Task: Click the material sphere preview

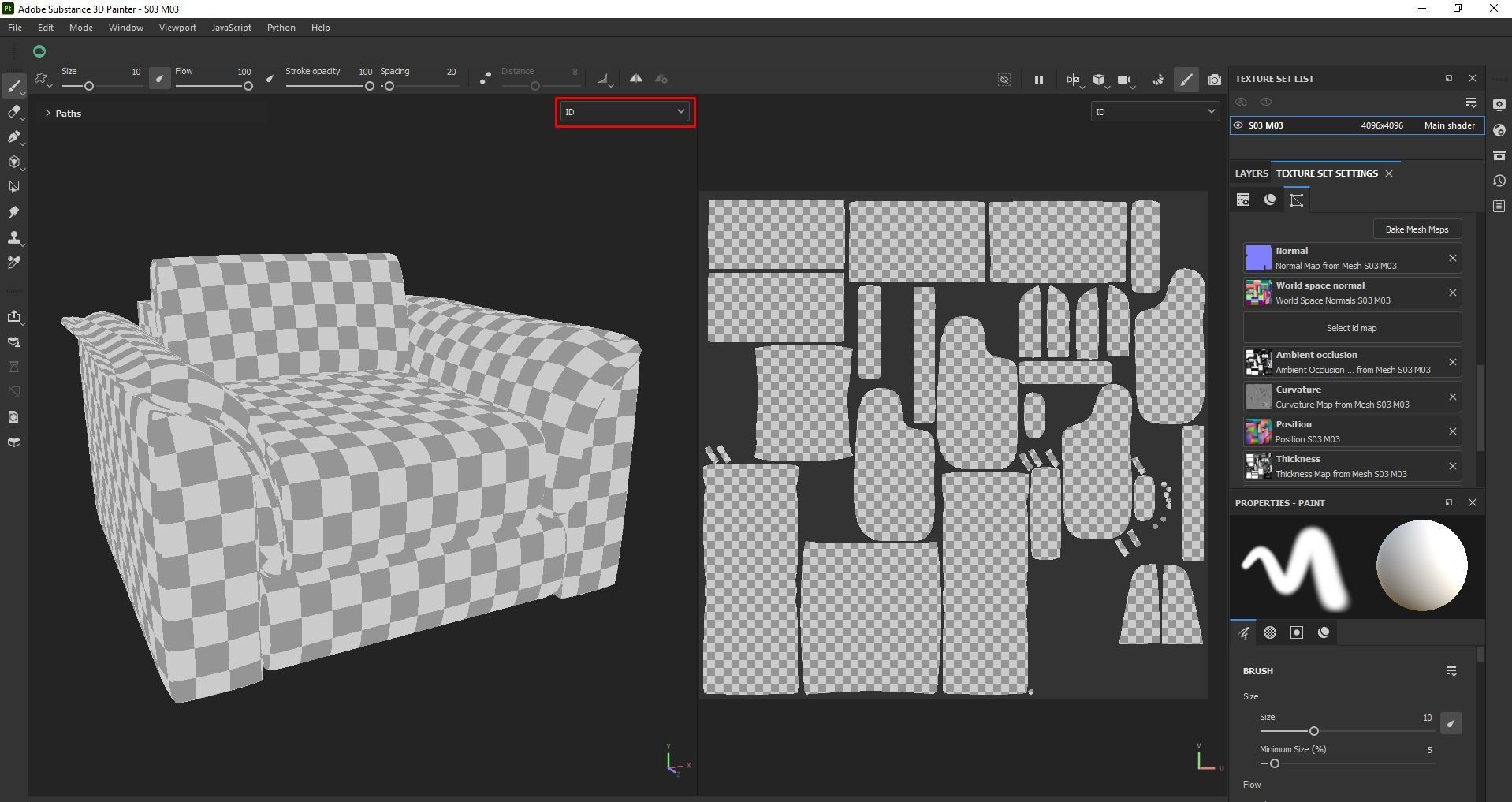Action: [x=1421, y=565]
